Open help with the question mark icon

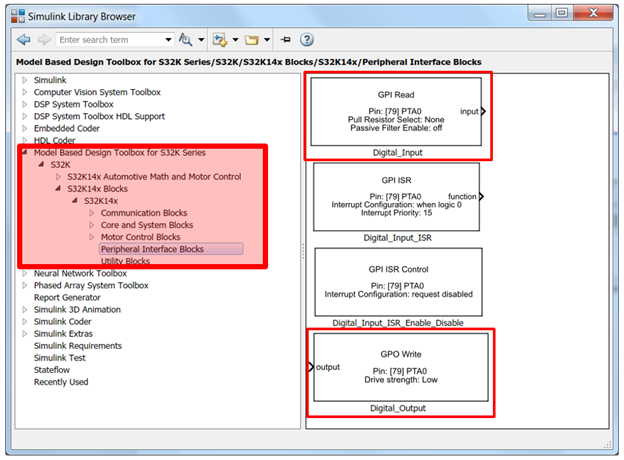click(306, 39)
